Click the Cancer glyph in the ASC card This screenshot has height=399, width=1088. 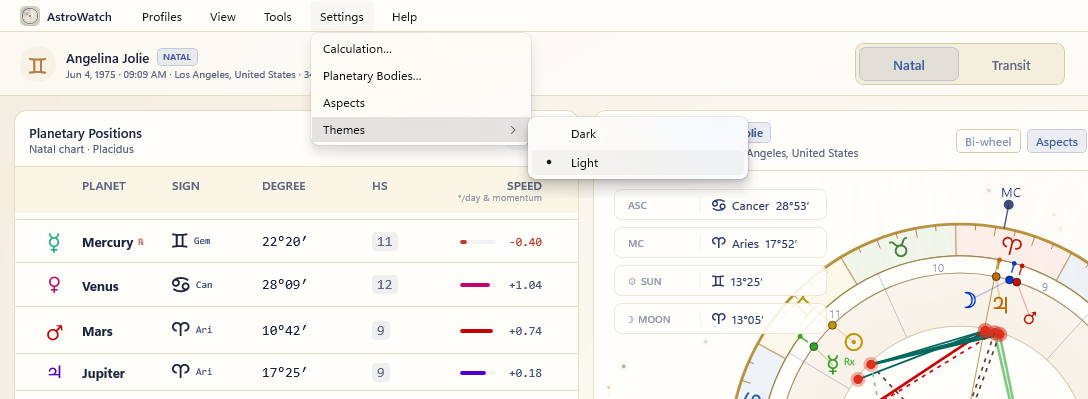click(x=720, y=206)
